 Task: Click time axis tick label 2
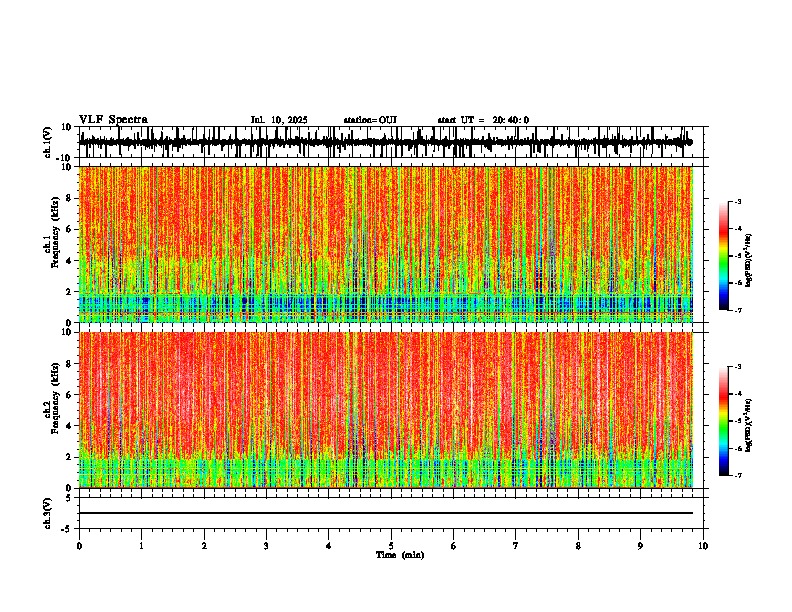pyautogui.click(x=204, y=546)
